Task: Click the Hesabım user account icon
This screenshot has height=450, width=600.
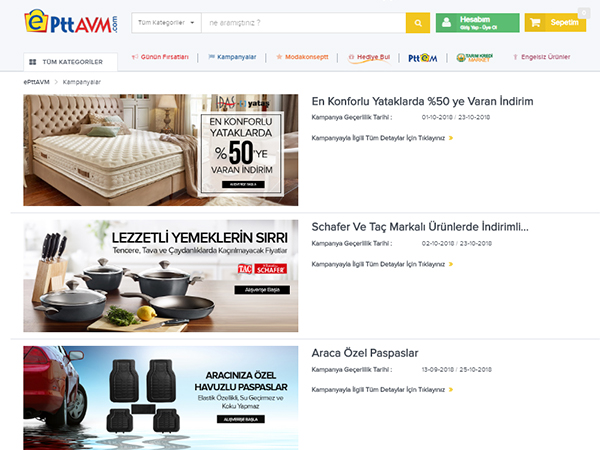Action: point(447,23)
